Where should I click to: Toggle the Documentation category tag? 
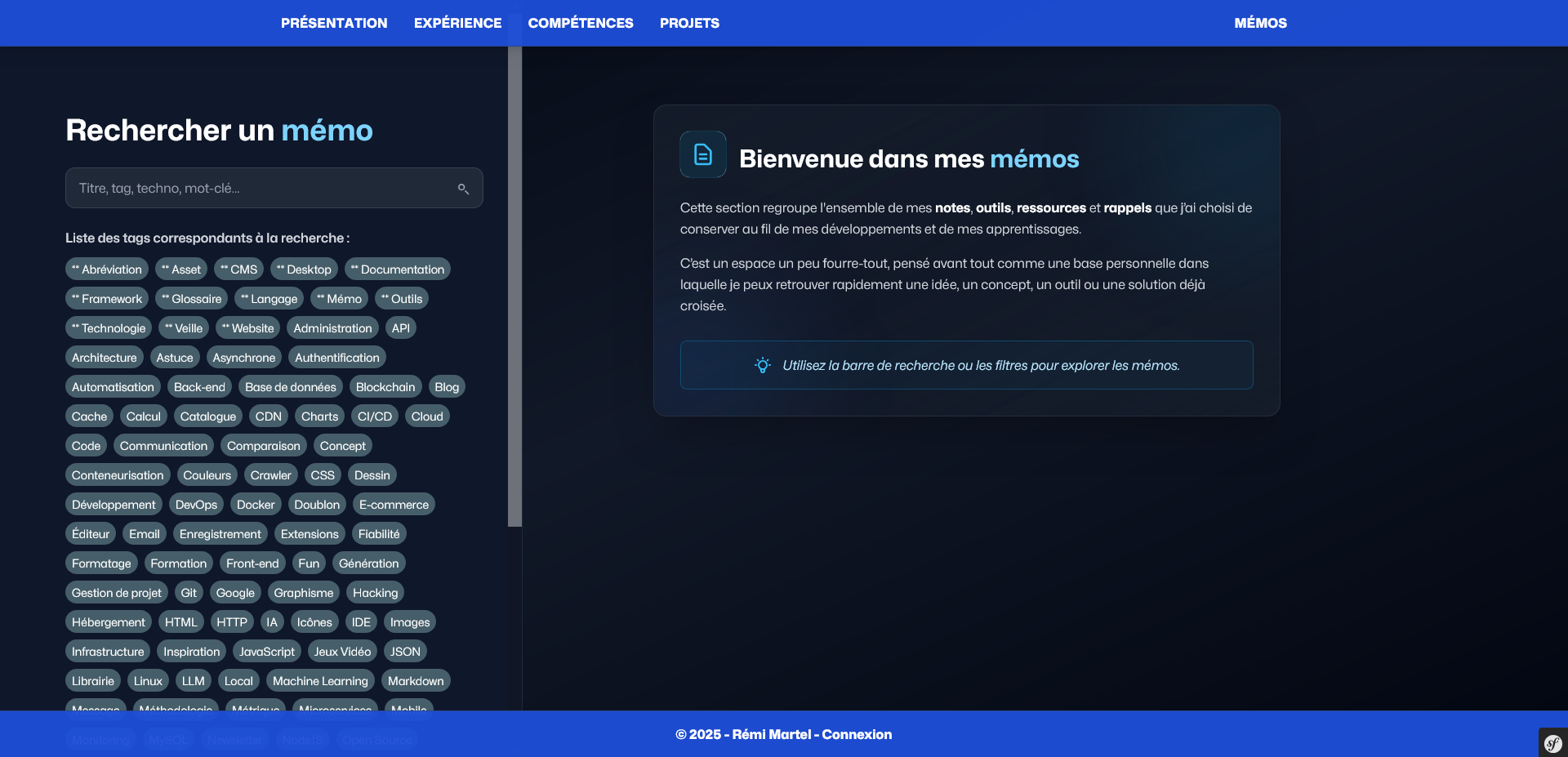click(397, 269)
